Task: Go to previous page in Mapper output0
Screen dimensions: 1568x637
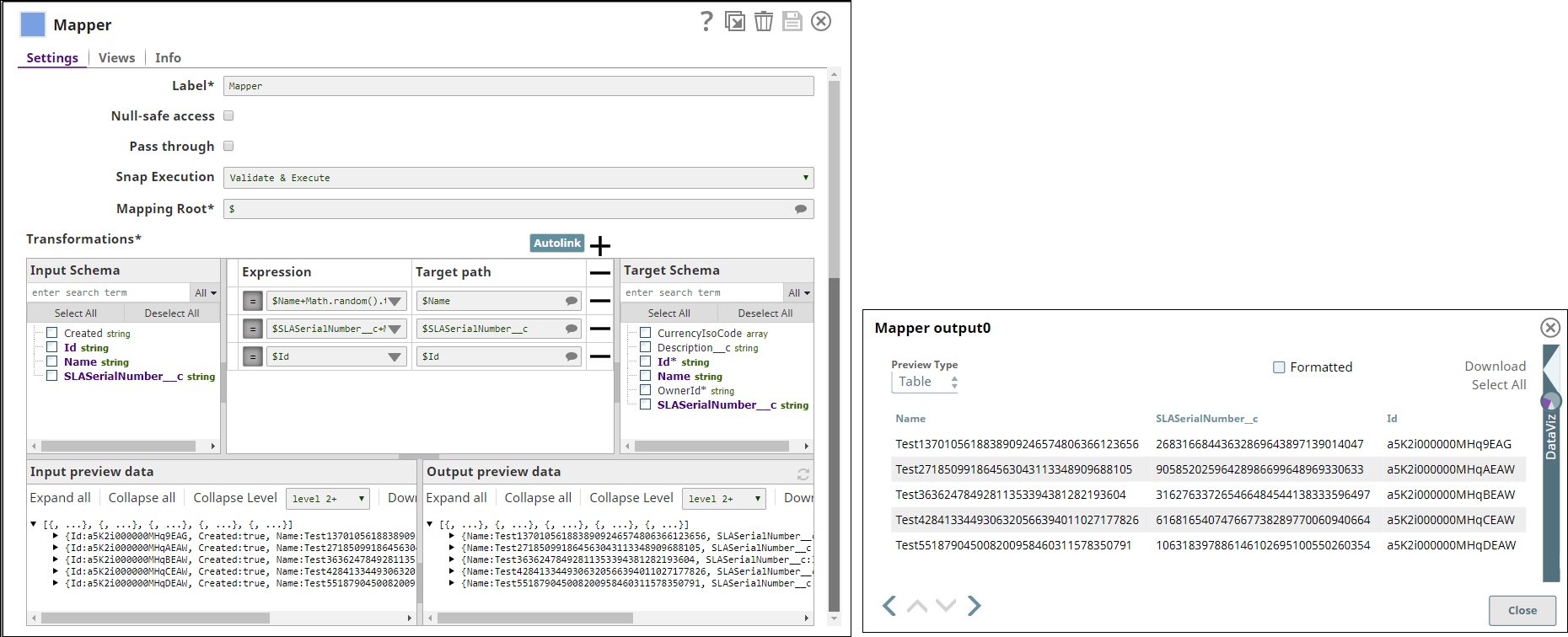Action: [x=889, y=605]
